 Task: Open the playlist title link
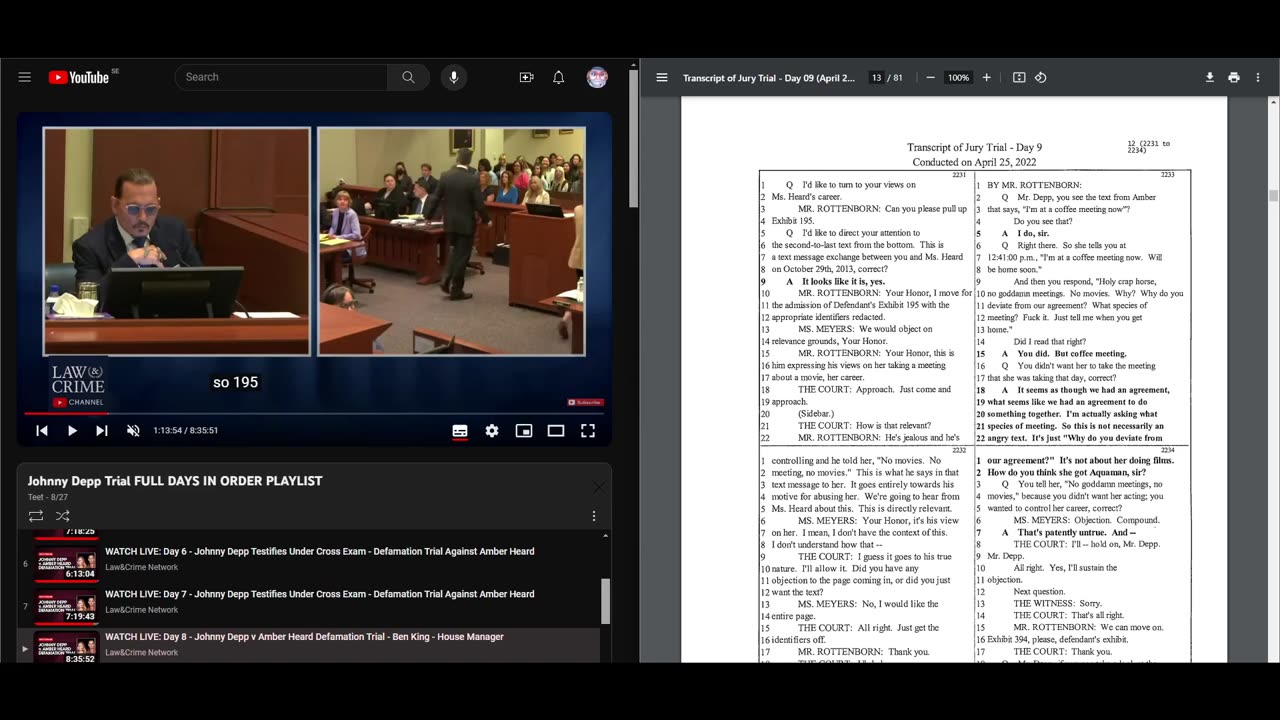[x=175, y=481]
